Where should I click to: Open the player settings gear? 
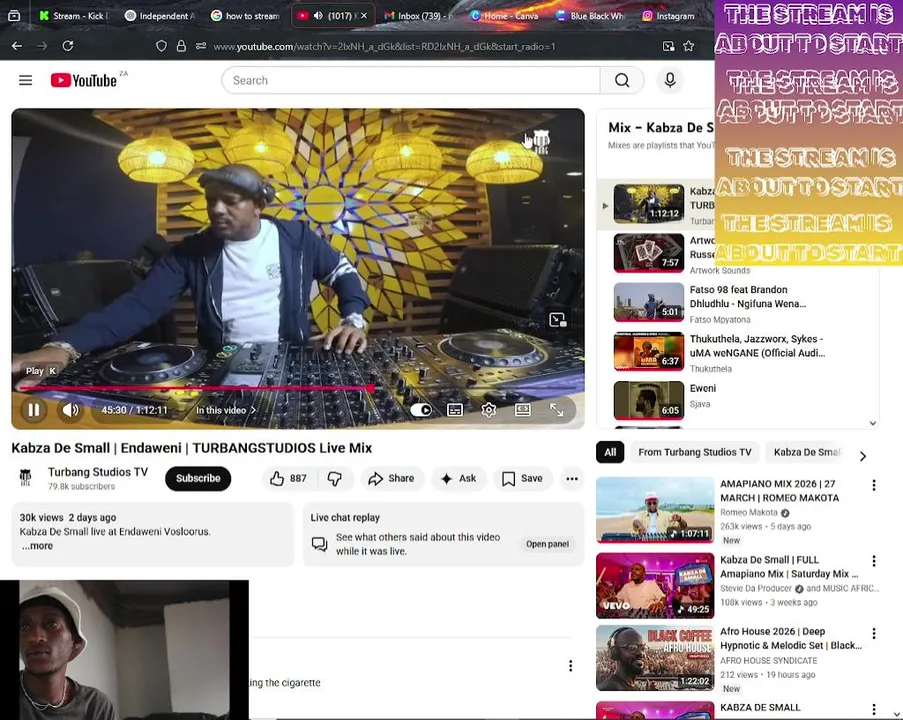(489, 410)
